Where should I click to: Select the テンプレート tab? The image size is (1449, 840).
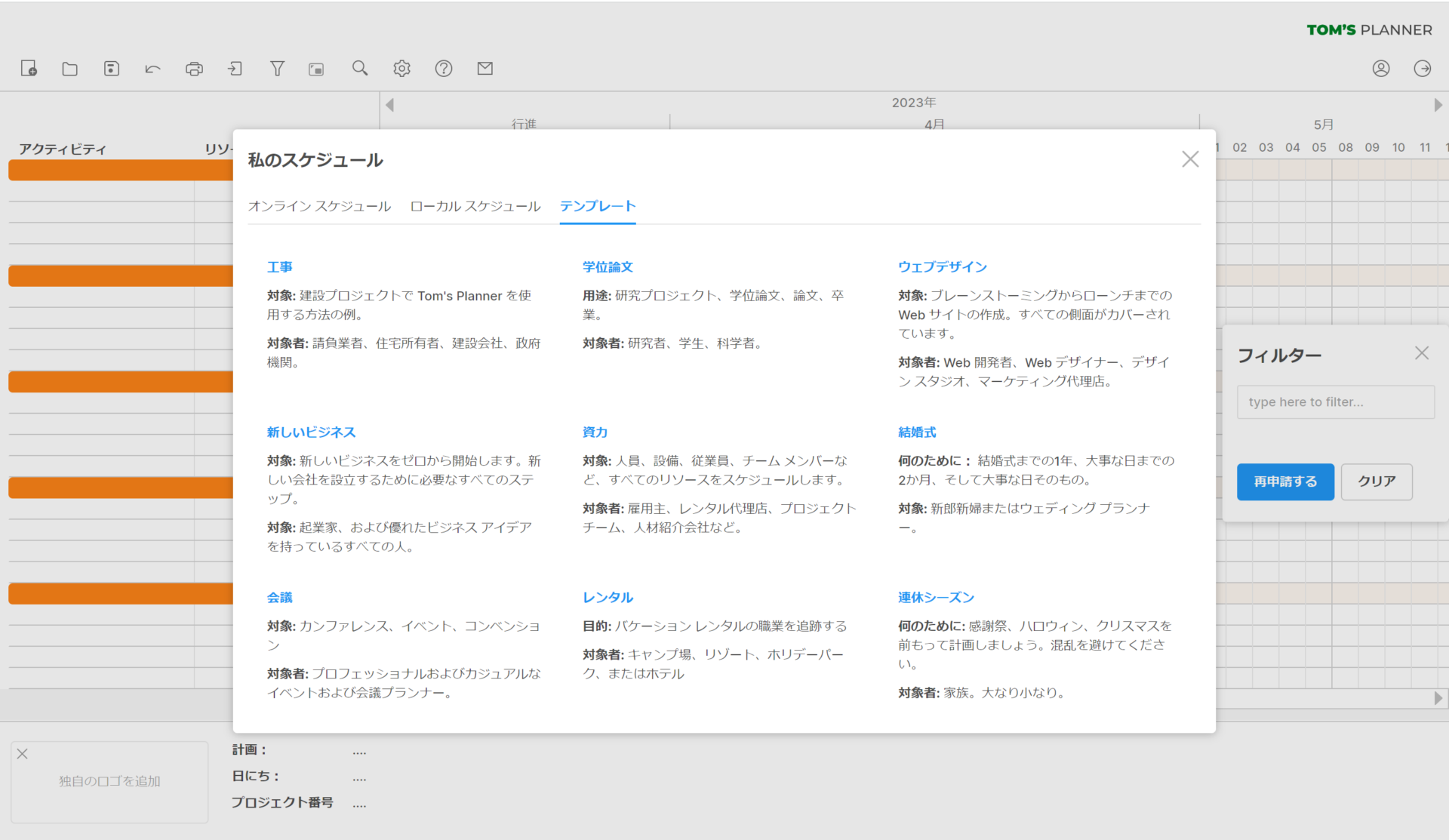tap(598, 206)
